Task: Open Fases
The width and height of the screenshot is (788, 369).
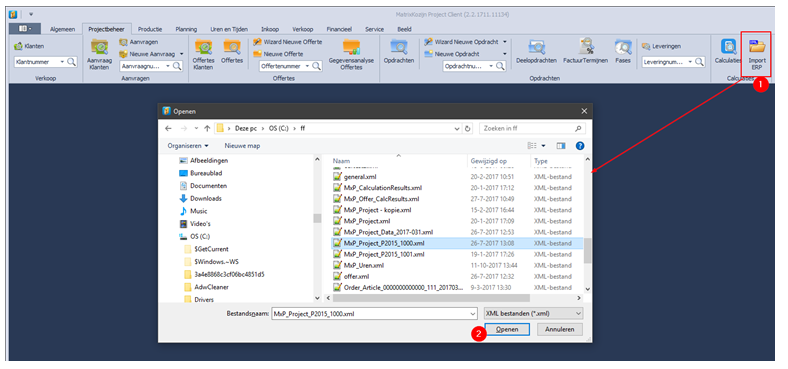Action: pos(623,52)
